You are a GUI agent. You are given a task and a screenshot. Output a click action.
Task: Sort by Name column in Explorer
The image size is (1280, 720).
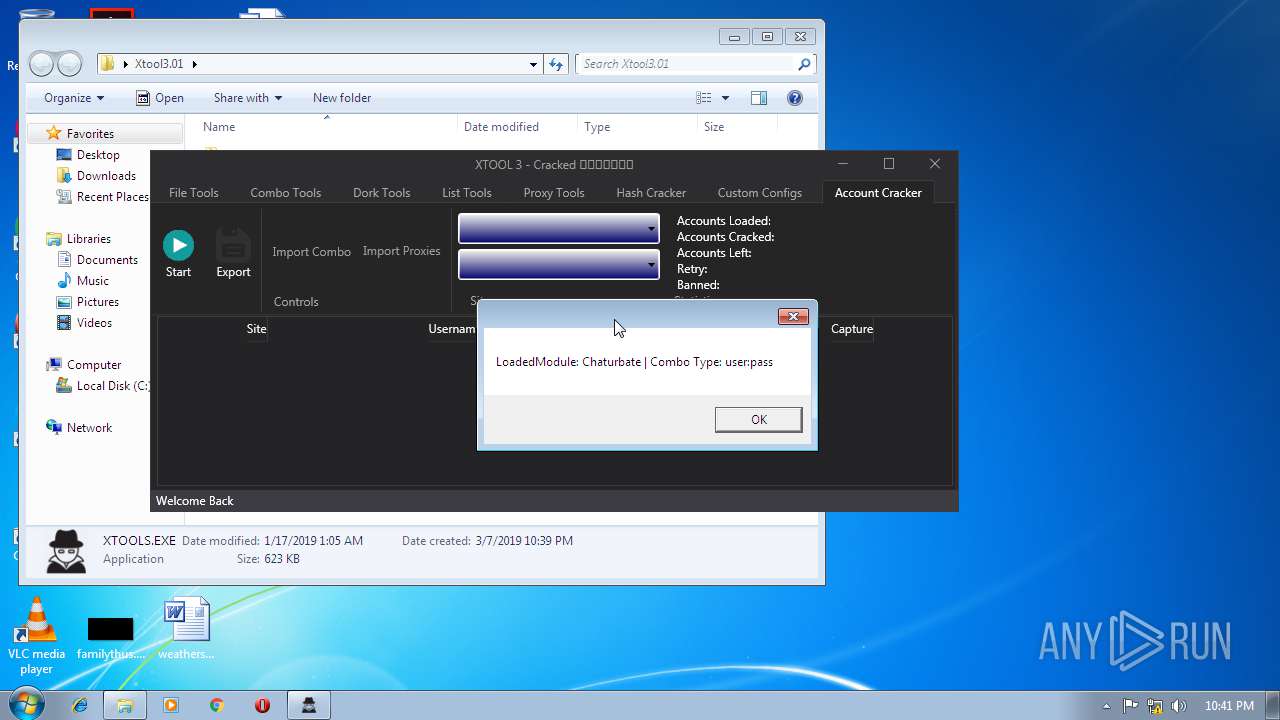[x=219, y=127]
